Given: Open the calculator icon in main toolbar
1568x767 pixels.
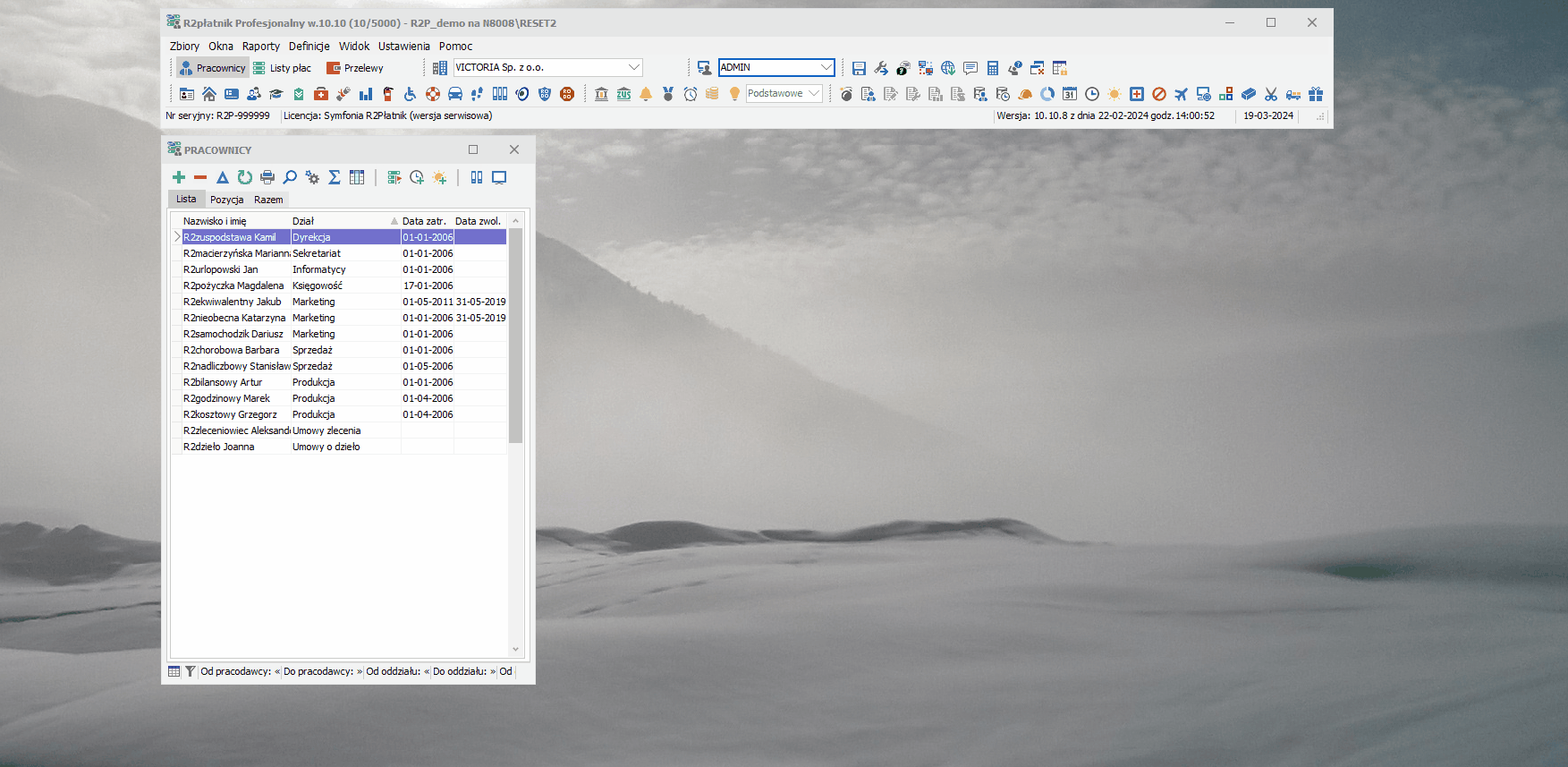Looking at the screenshot, I should click(x=993, y=68).
